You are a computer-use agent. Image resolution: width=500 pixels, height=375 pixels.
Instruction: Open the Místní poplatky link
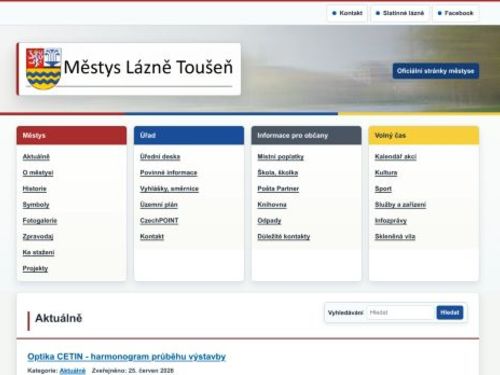280,157
